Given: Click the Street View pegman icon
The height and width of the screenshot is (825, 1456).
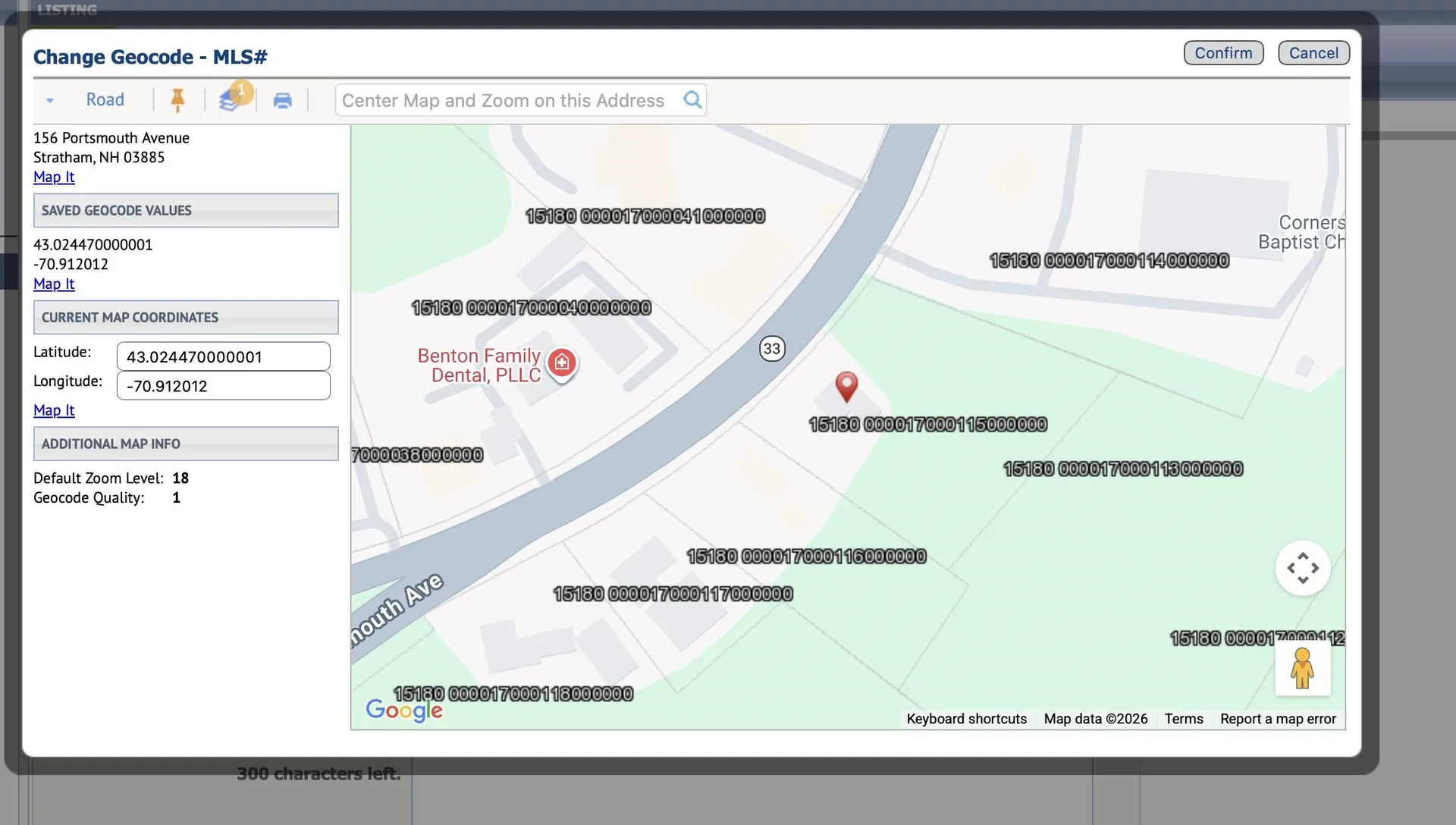Looking at the screenshot, I should click(x=1303, y=668).
